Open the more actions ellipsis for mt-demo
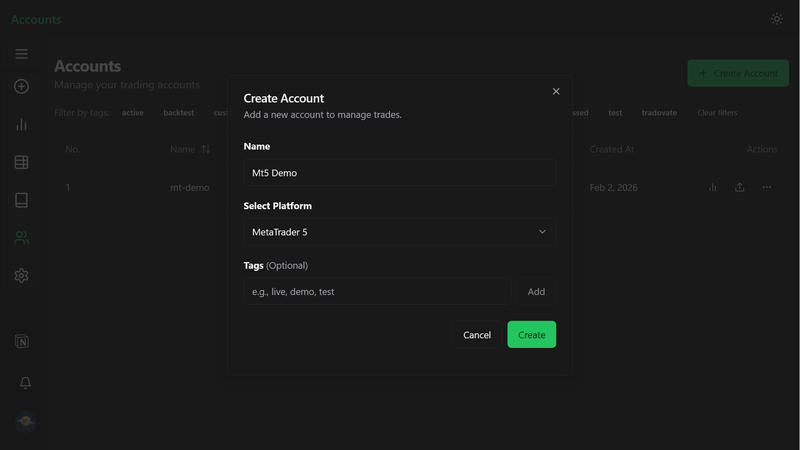Image resolution: width=800 pixels, height=450 pixels. [767, 187]
